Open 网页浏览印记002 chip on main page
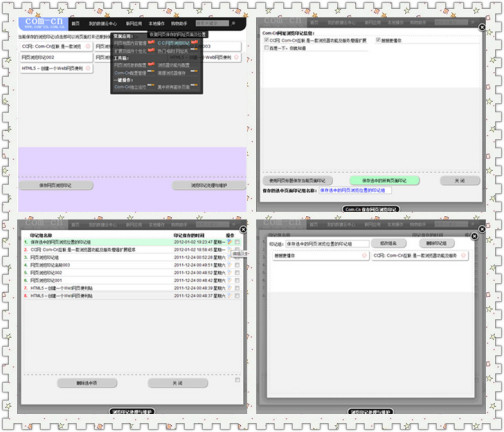Viewport: 504px width, 432px height. pyautogui.click(x=56, y=57)
